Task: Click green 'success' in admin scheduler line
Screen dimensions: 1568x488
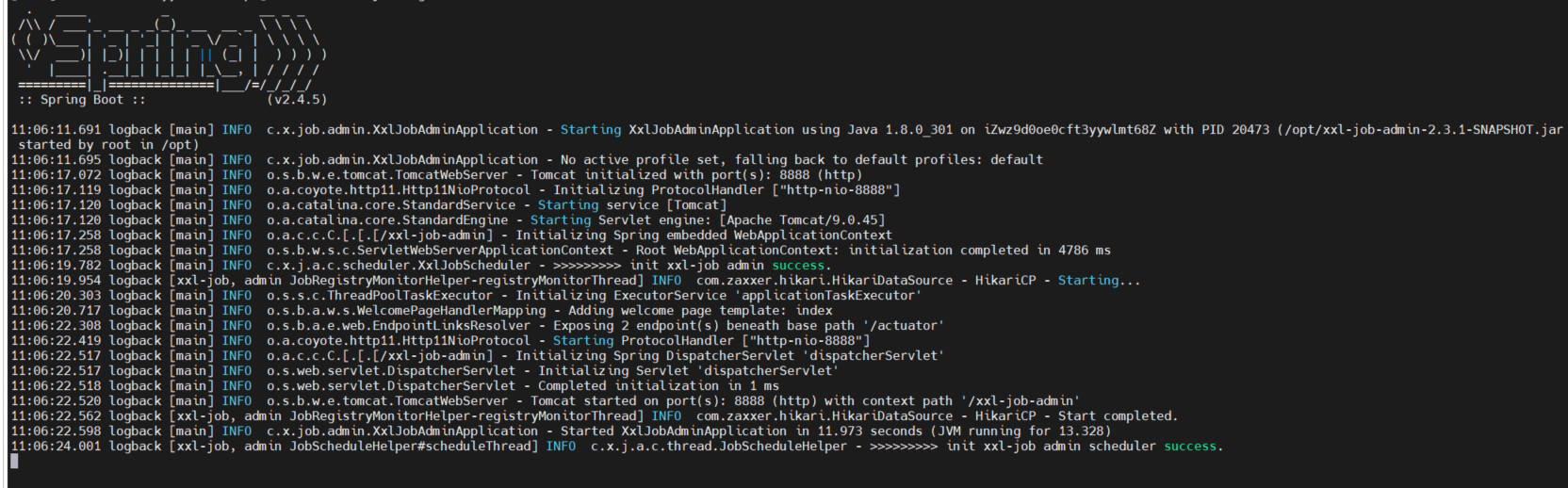Action: pyautogui.click(x=1190, y=446)
